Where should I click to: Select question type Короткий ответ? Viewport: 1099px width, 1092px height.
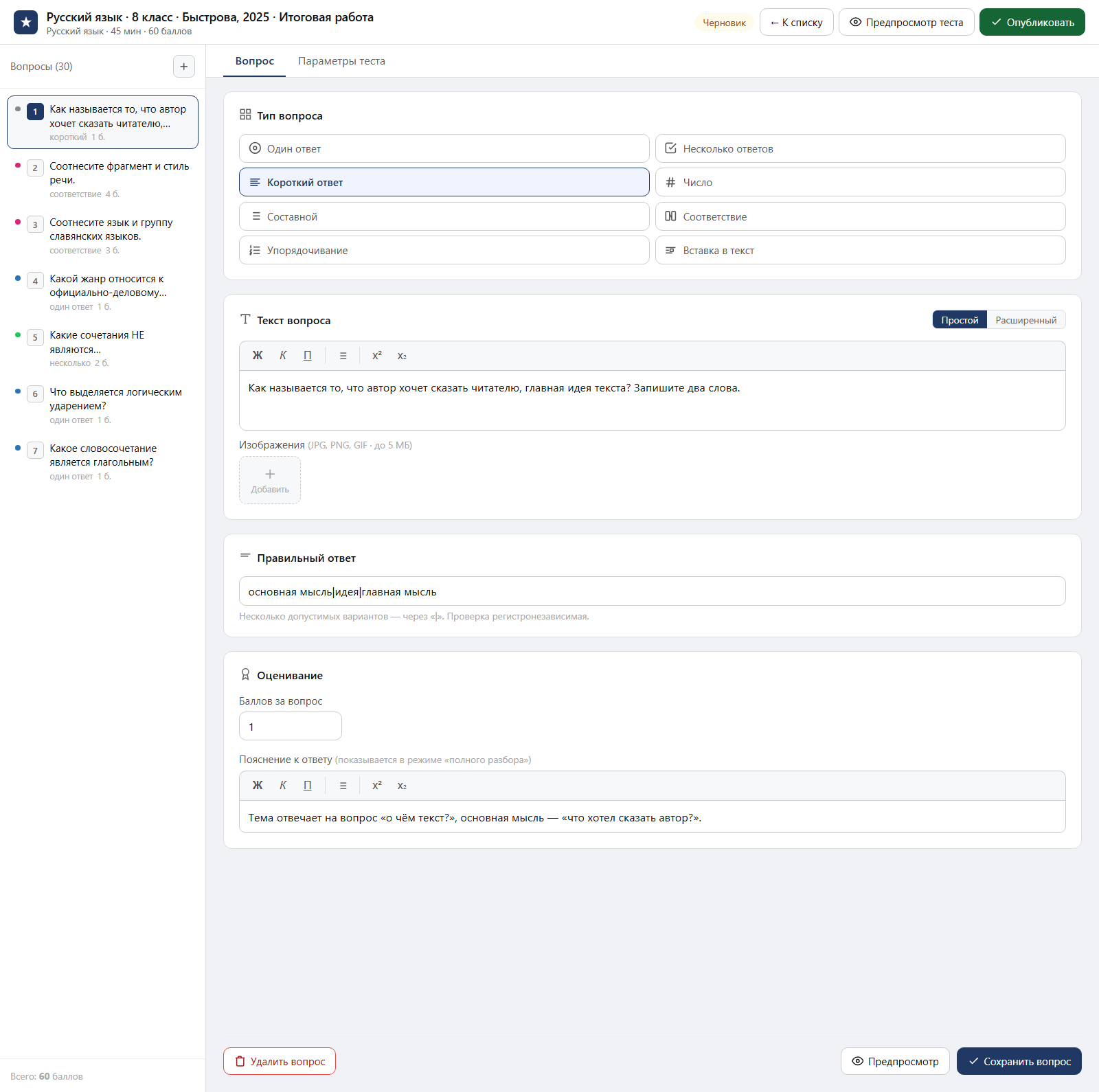[x=444, y=182]
